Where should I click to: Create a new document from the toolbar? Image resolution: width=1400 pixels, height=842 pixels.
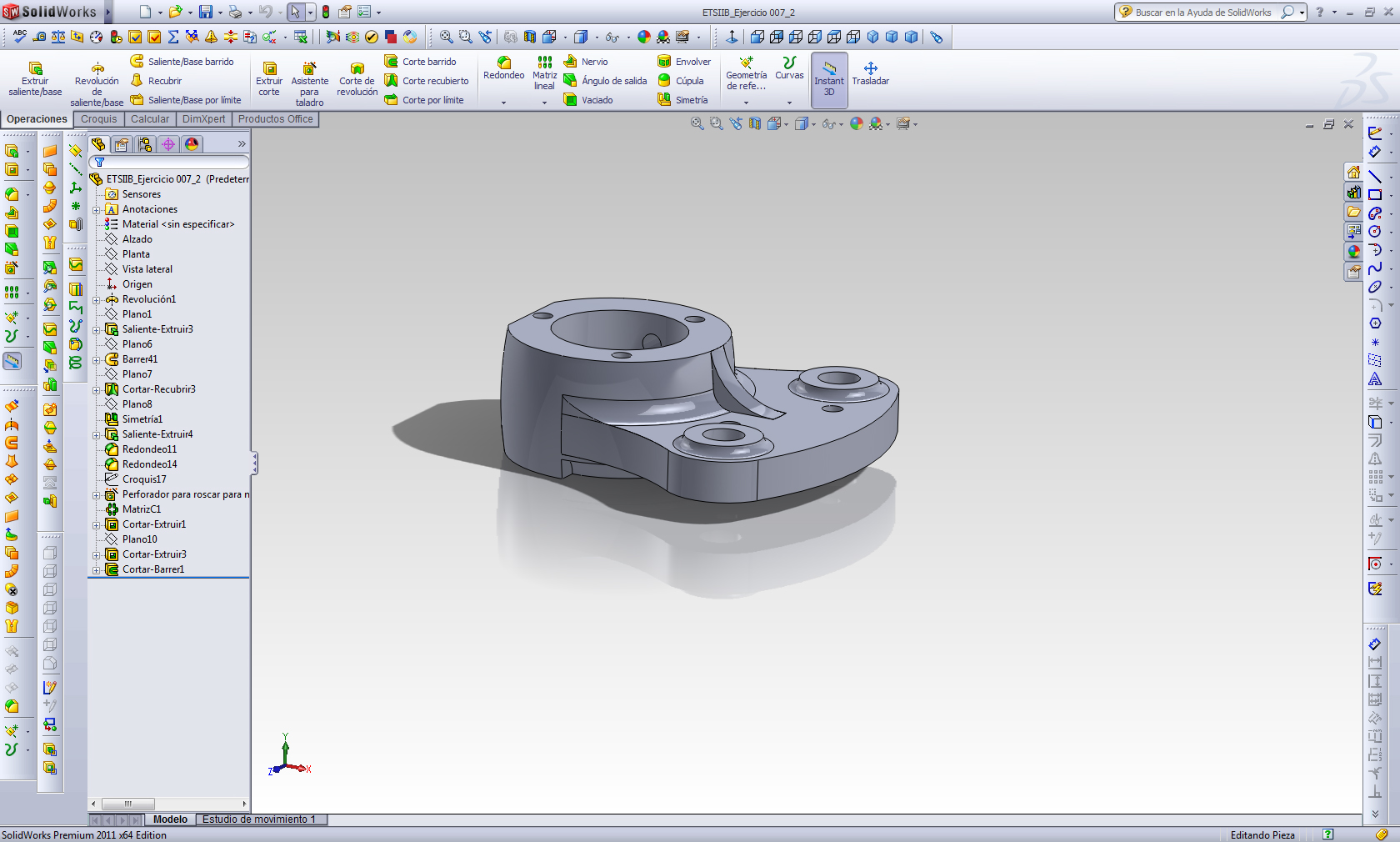(x=145, y=13)
